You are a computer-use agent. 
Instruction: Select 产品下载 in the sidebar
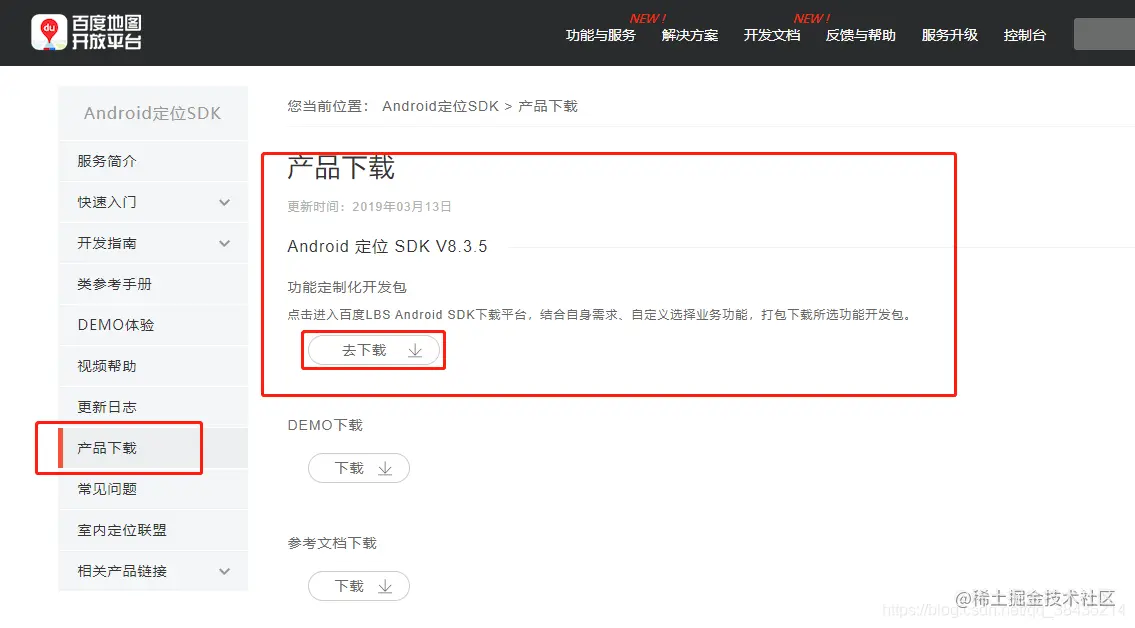click(153, 449)
